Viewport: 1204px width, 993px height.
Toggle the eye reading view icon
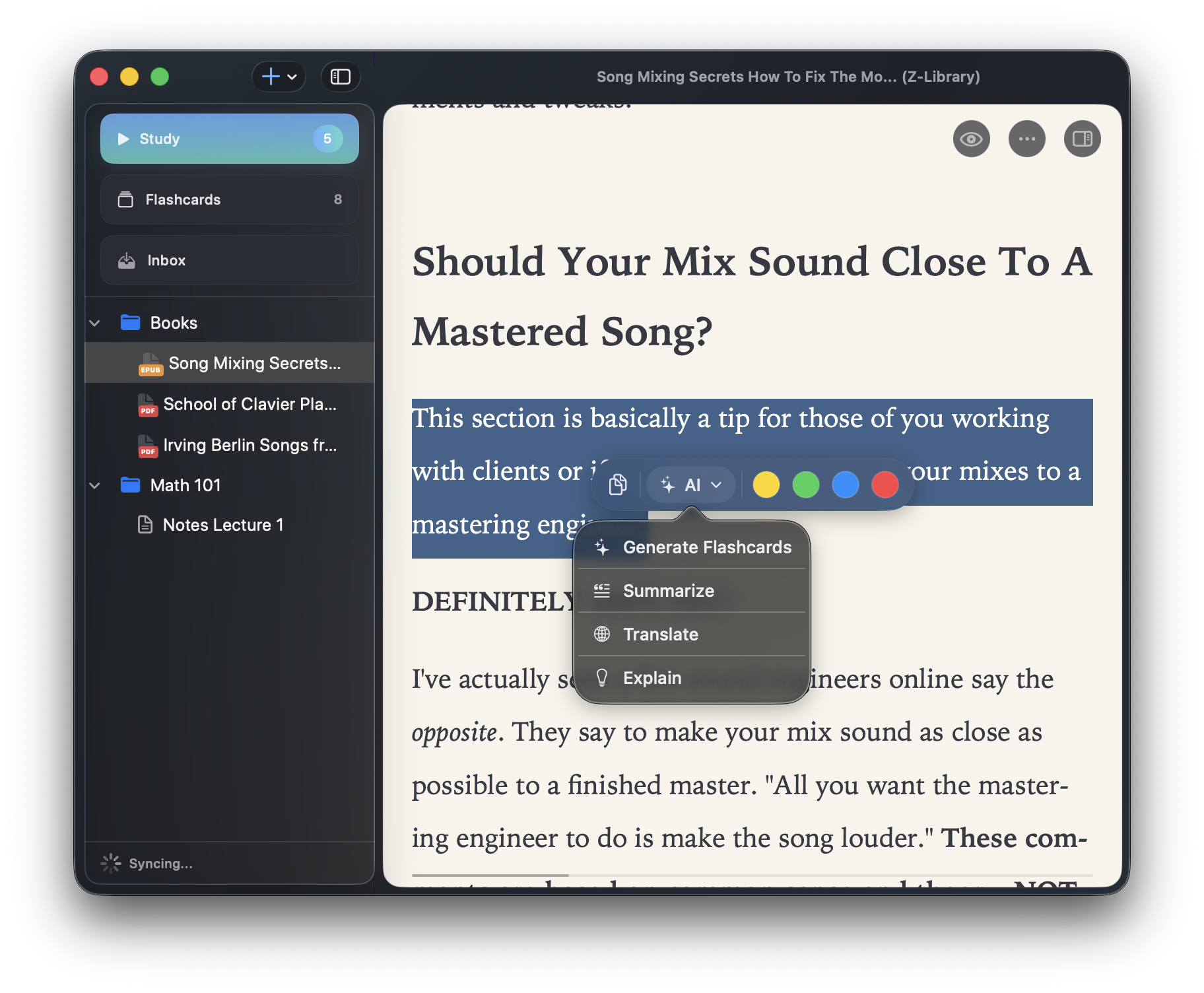(x=971, y=138)
